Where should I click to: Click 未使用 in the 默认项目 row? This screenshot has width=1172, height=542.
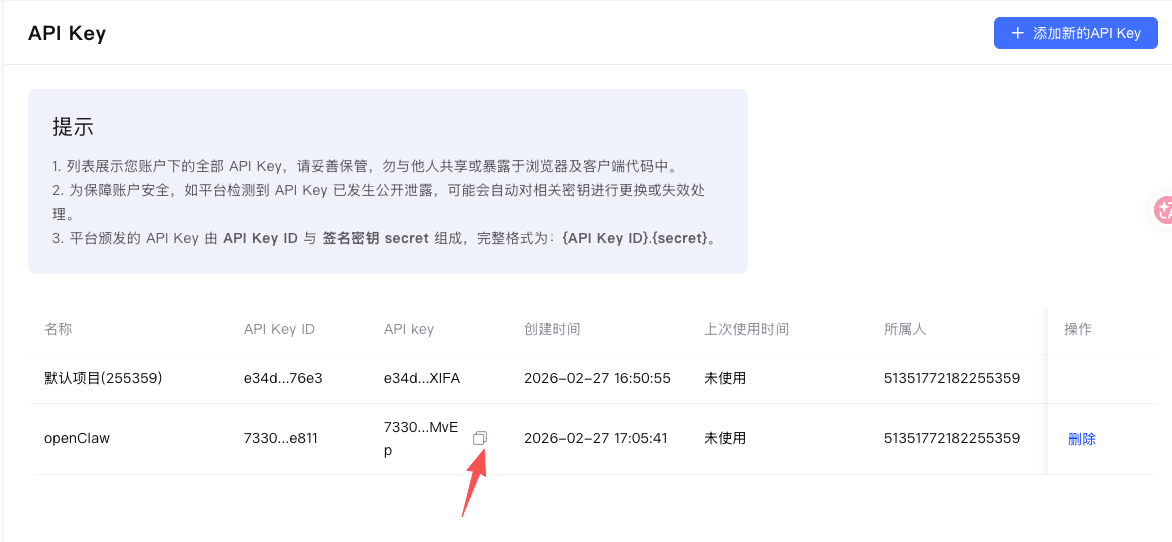click(725, 378)
